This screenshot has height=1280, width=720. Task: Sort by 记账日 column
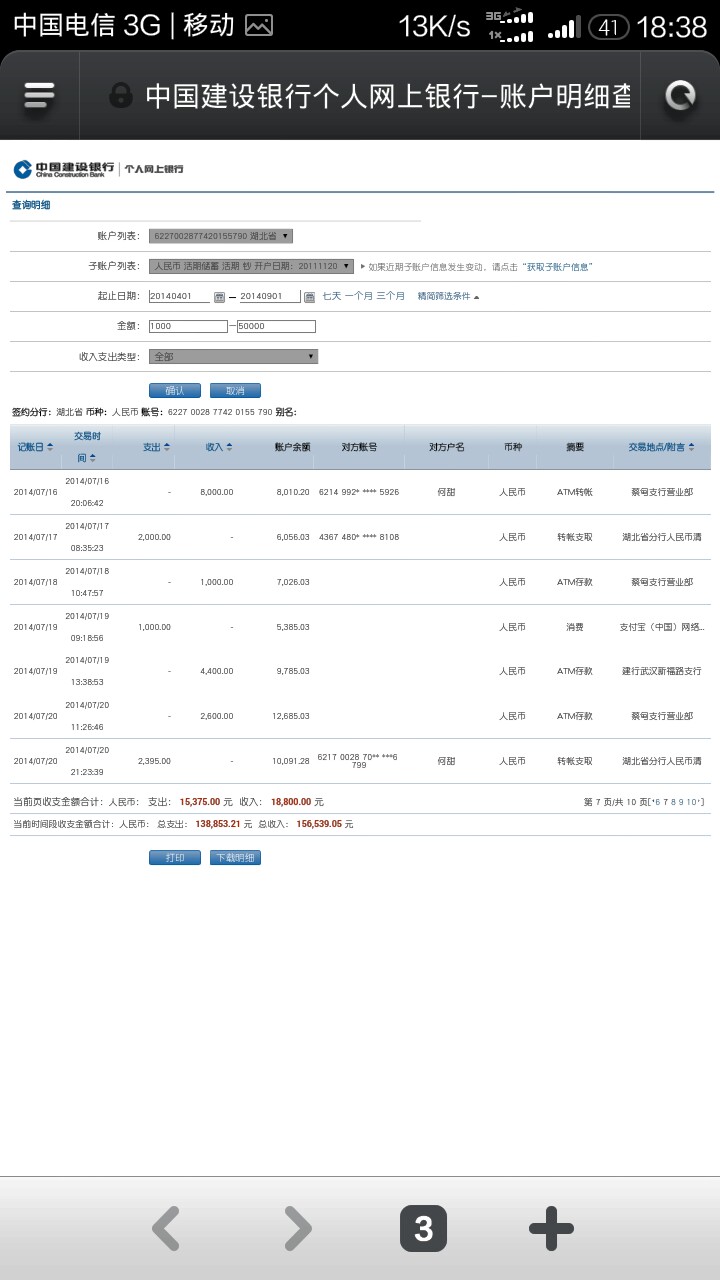point(35,447)
